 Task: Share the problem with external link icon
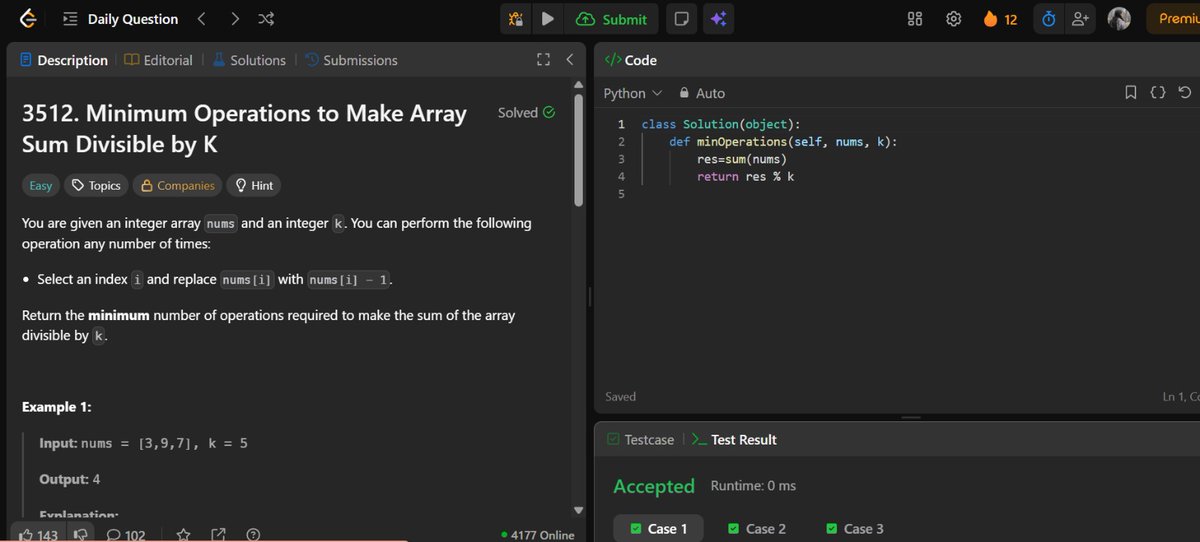coord(218,535)
